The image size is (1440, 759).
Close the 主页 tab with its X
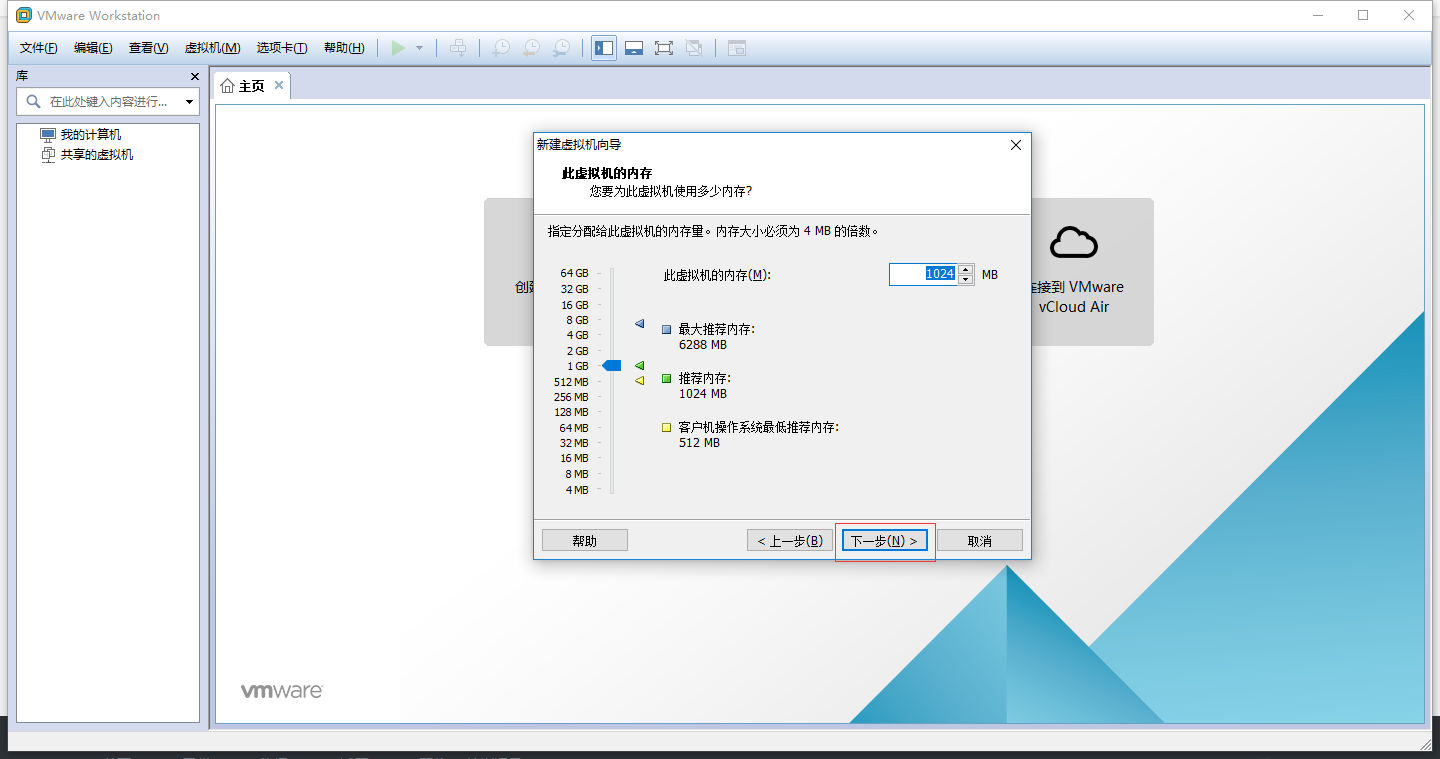[279, 85]
